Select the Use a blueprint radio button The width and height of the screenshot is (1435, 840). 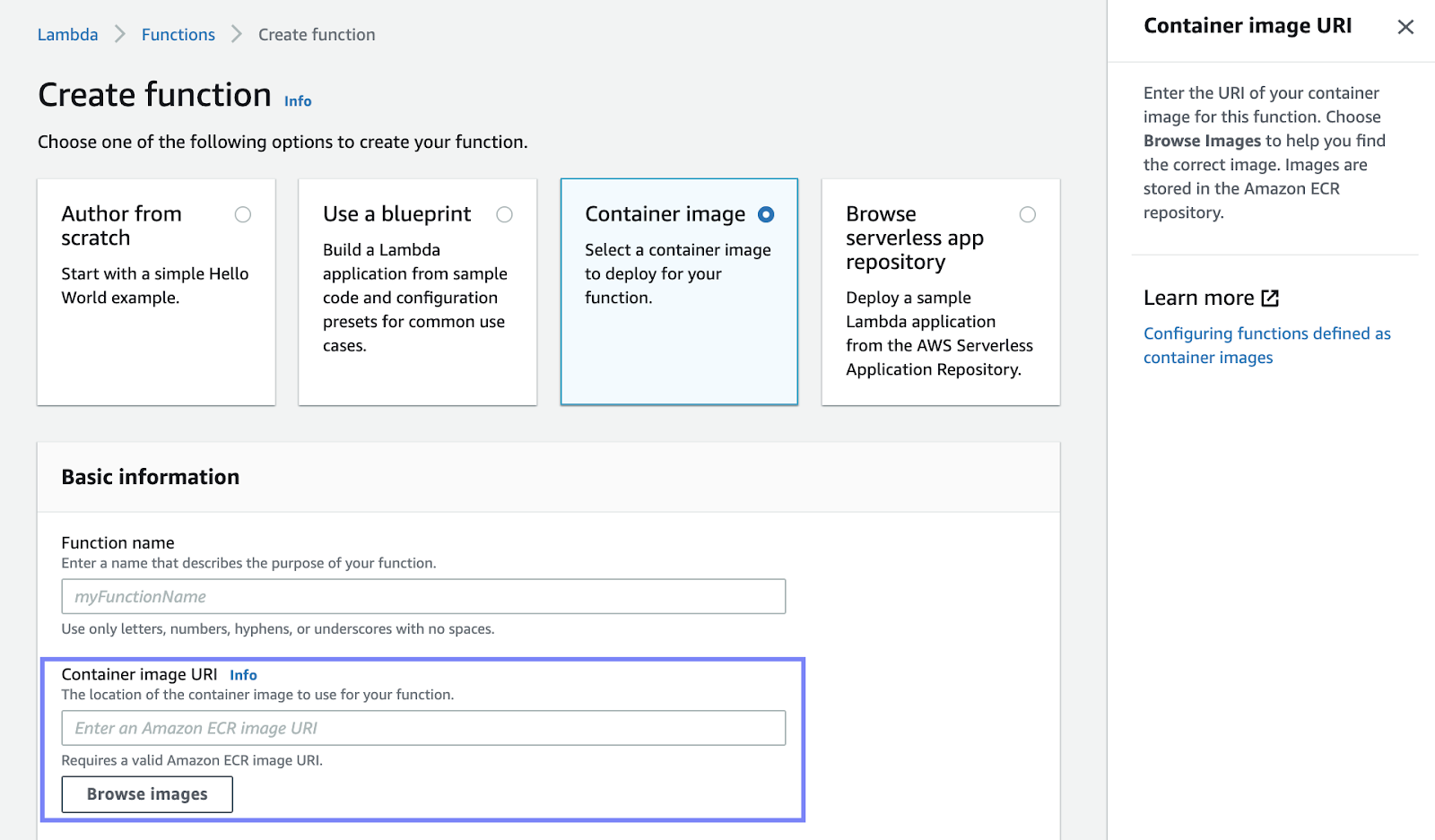click(505, 214)
